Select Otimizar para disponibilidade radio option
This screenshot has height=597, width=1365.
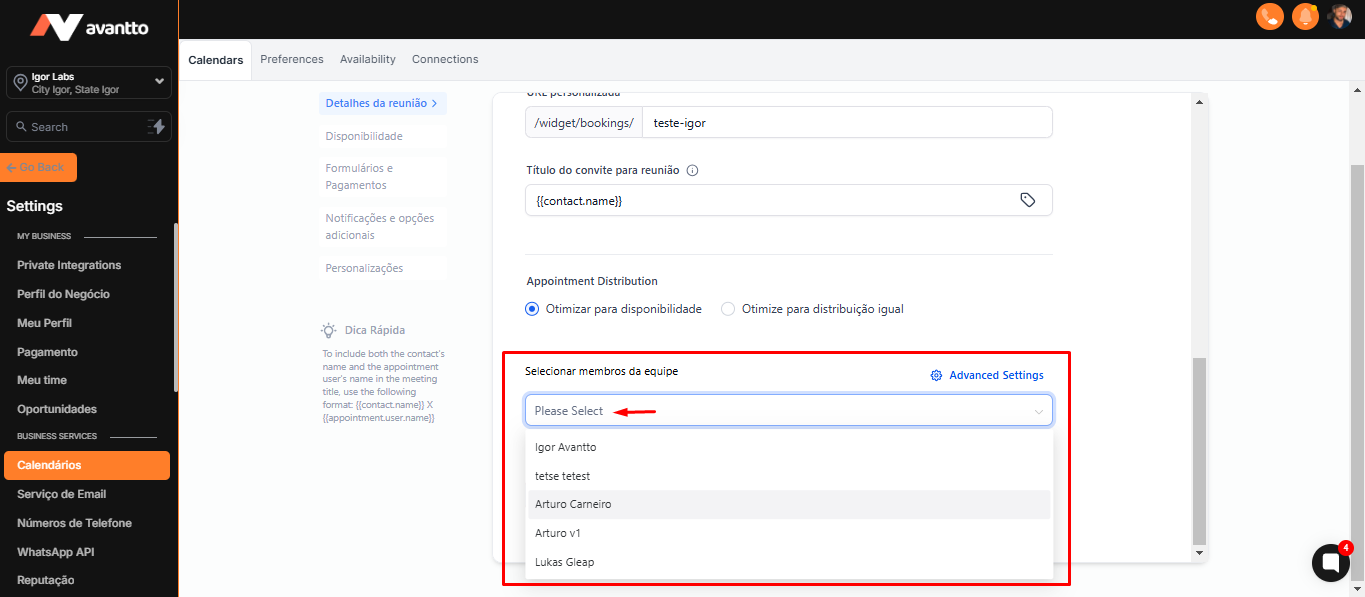pos(532,309)
